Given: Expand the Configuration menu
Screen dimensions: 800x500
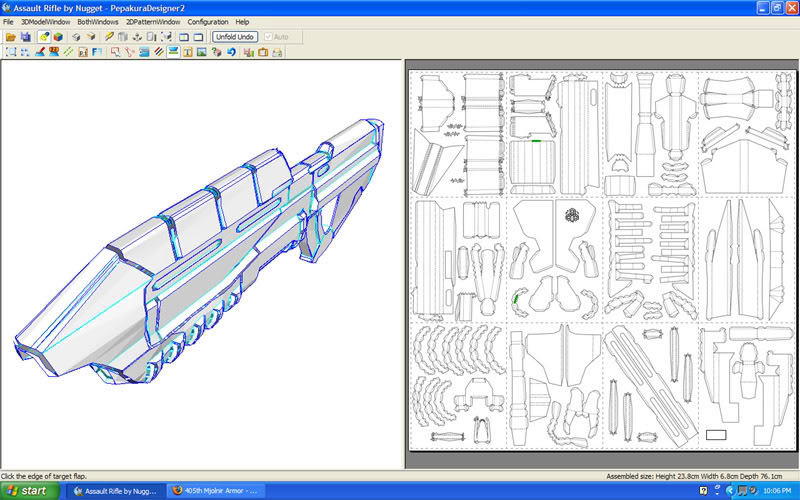Looking at the screenshot, I should coord(207,21).
